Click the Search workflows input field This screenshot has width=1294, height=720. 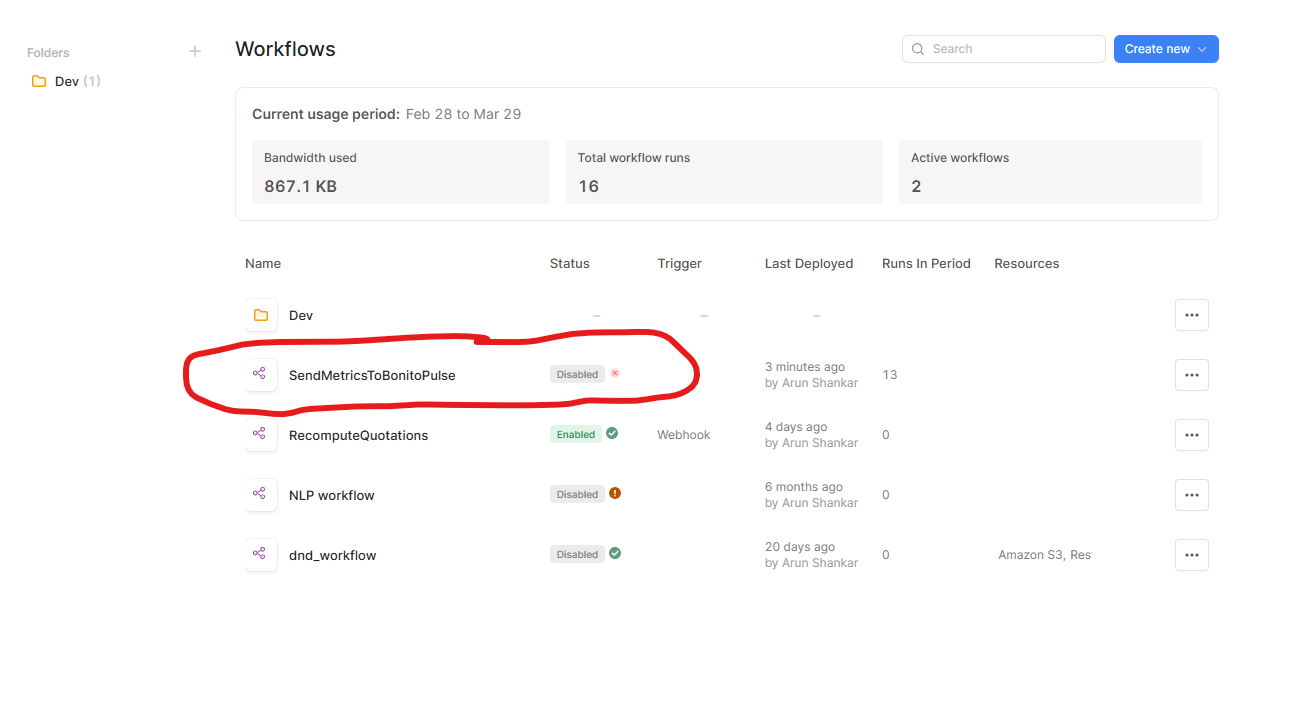(x=1003, y=49)
